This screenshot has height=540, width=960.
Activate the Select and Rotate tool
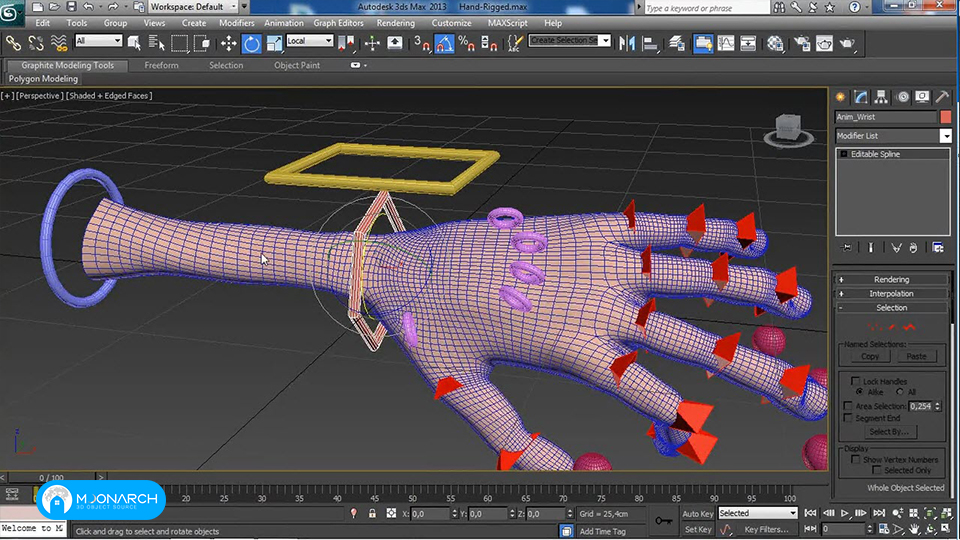click(252, 43)
